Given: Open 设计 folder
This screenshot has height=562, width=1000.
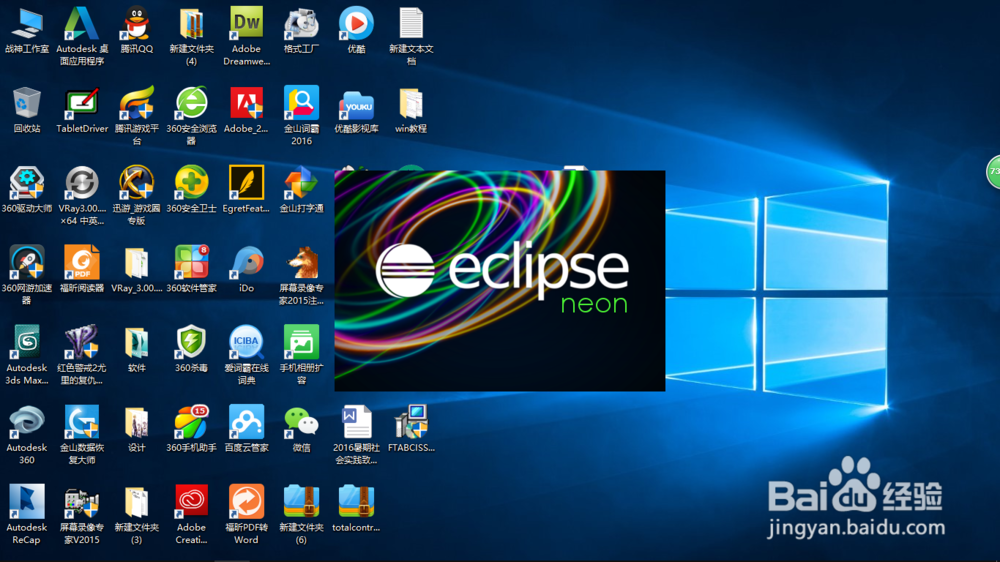Looking at the screenshot, I should coord(136,422).
